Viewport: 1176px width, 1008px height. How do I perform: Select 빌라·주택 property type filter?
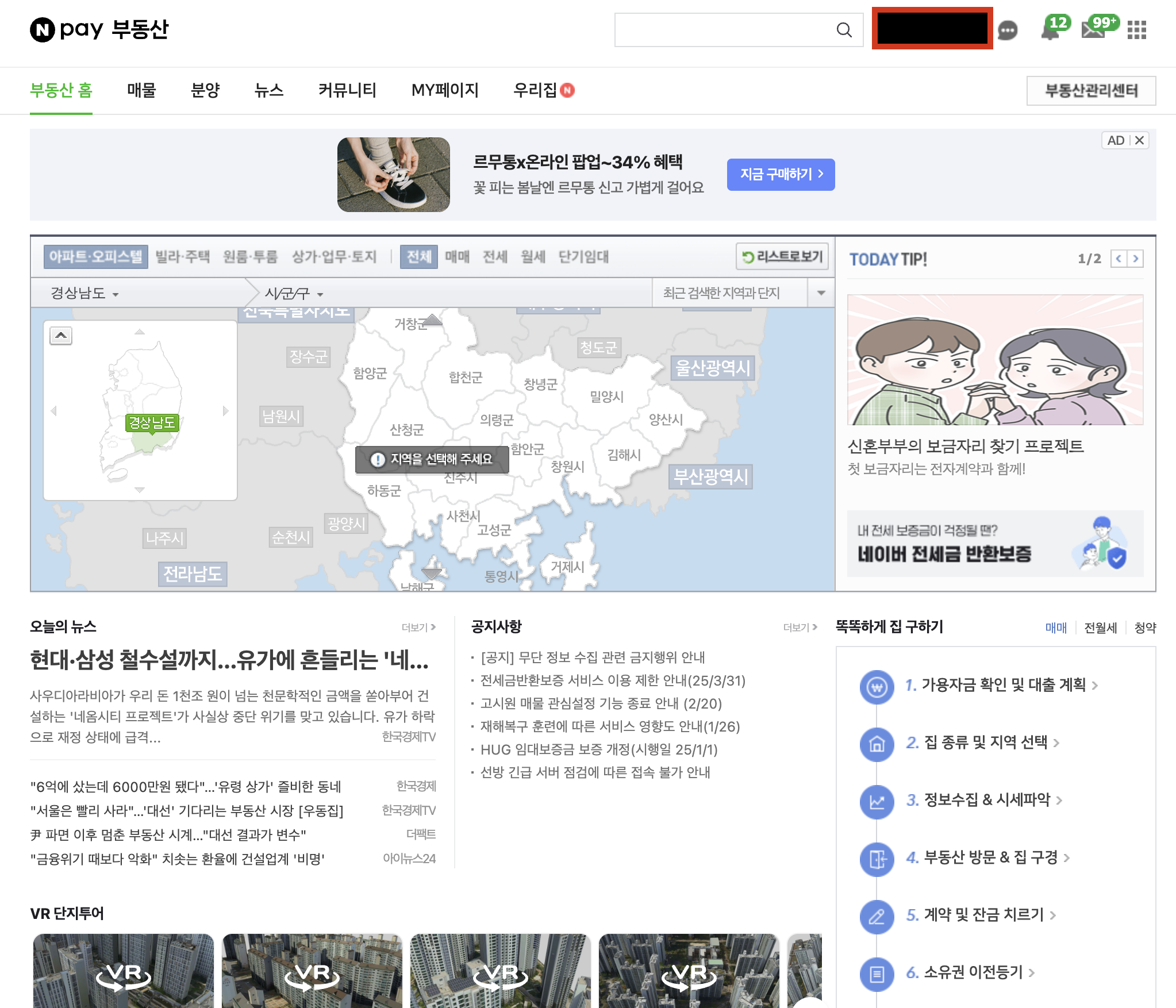click(x=183, y=256)
